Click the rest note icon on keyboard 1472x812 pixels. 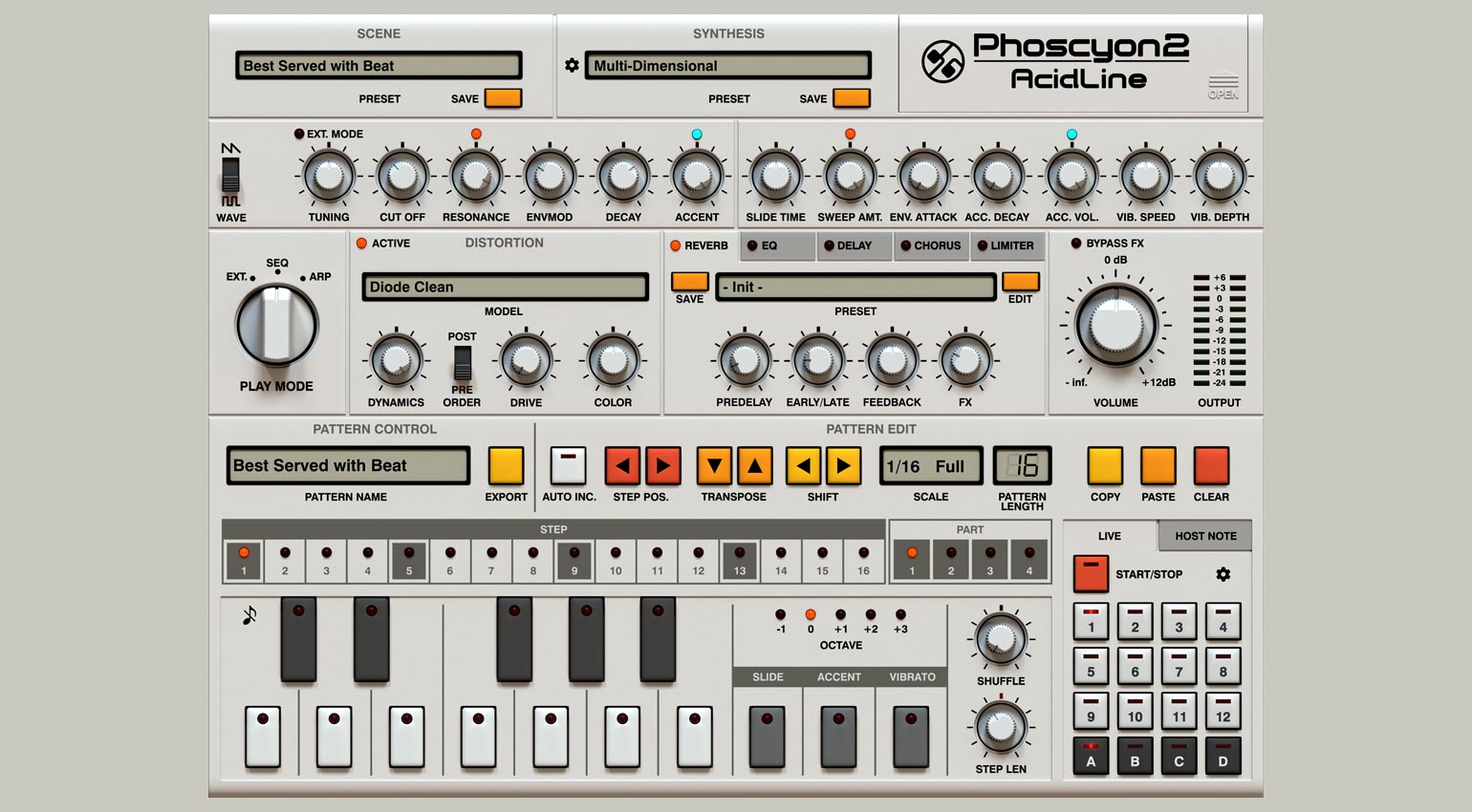pos(249,615)
